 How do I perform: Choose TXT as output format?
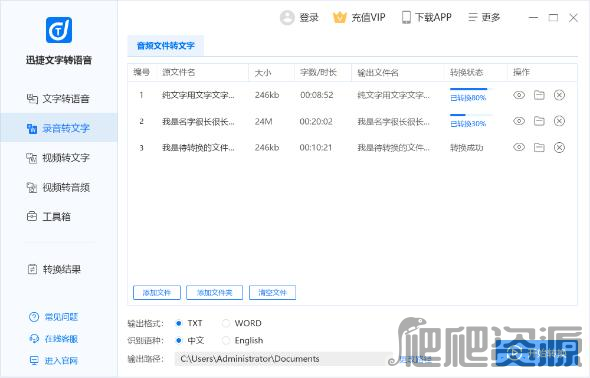coord(179,323)
